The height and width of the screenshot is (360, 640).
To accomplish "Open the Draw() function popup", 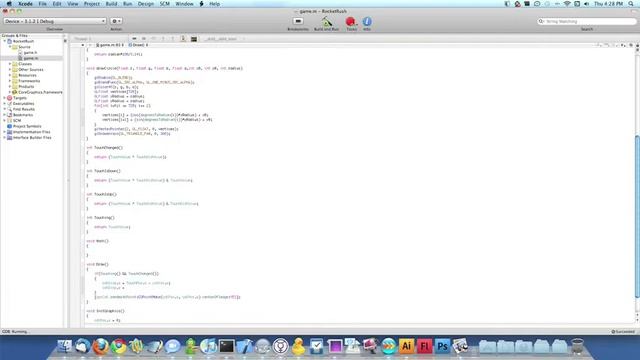I will (138, 45).
